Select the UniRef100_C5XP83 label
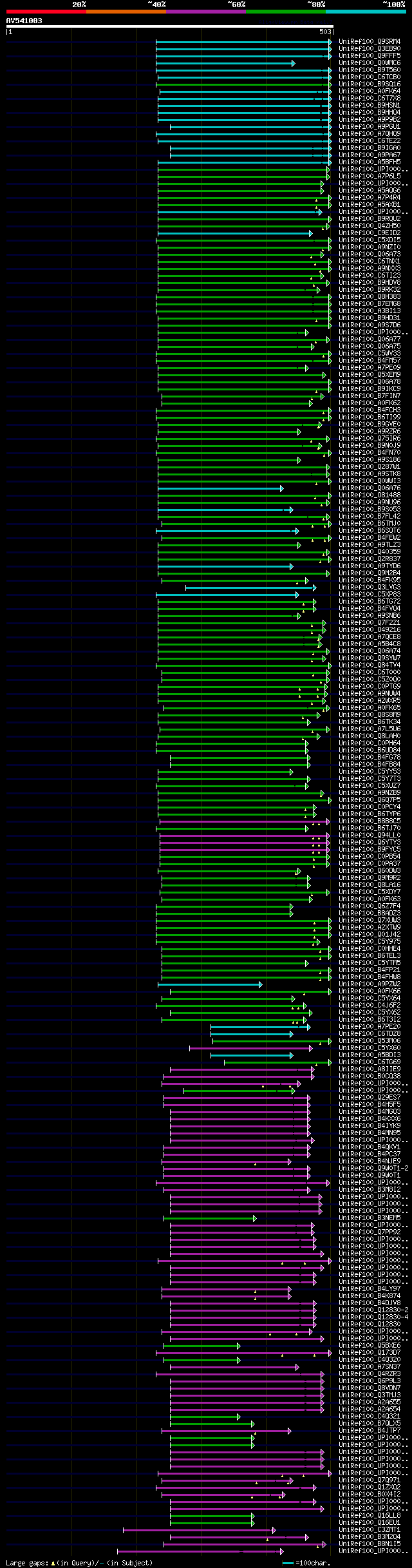Screen dimensions: 412x1568 point(370,595)
